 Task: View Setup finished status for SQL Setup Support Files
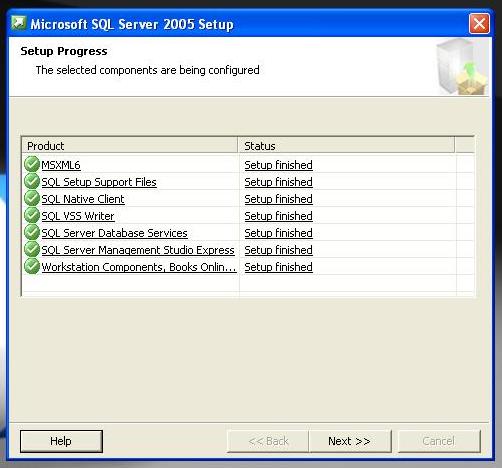click(x=278, y=182)
